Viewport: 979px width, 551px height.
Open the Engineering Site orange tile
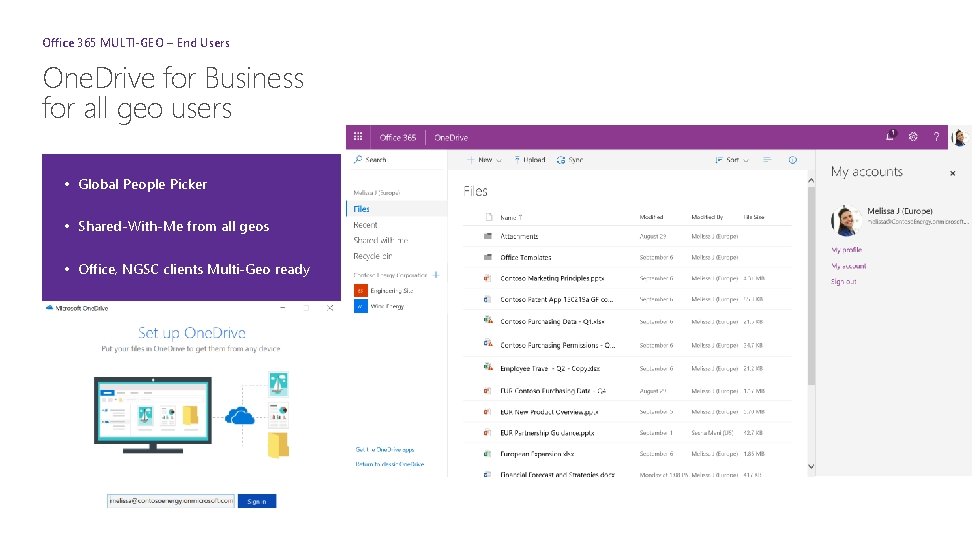tap(361, 290)
